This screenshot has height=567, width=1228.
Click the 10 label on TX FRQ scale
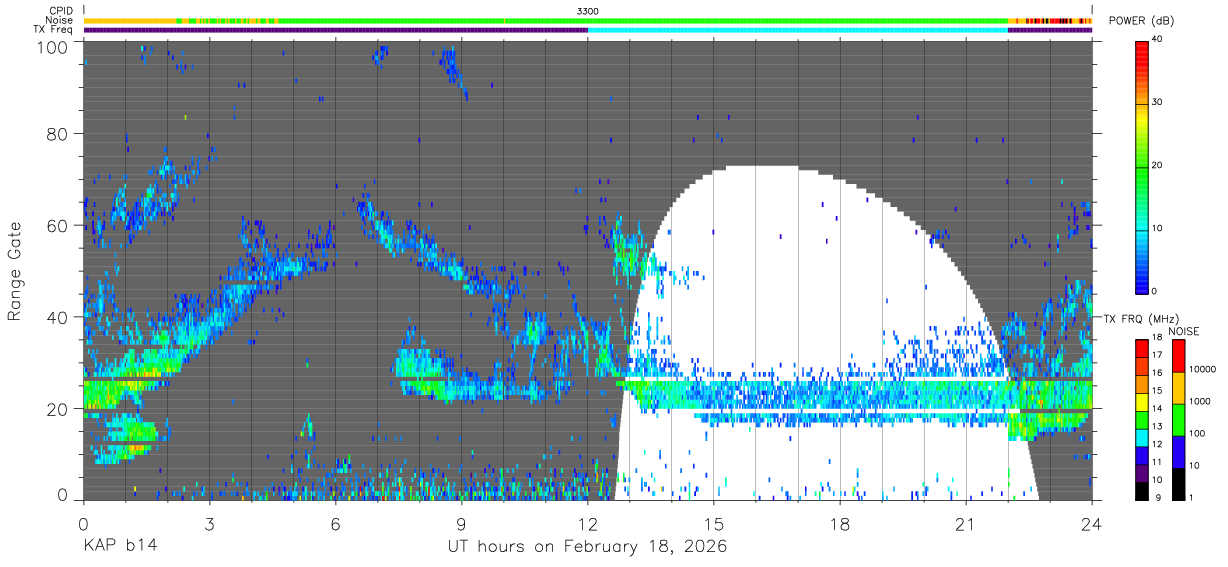pyautogui.click(x=1157, y=480)
